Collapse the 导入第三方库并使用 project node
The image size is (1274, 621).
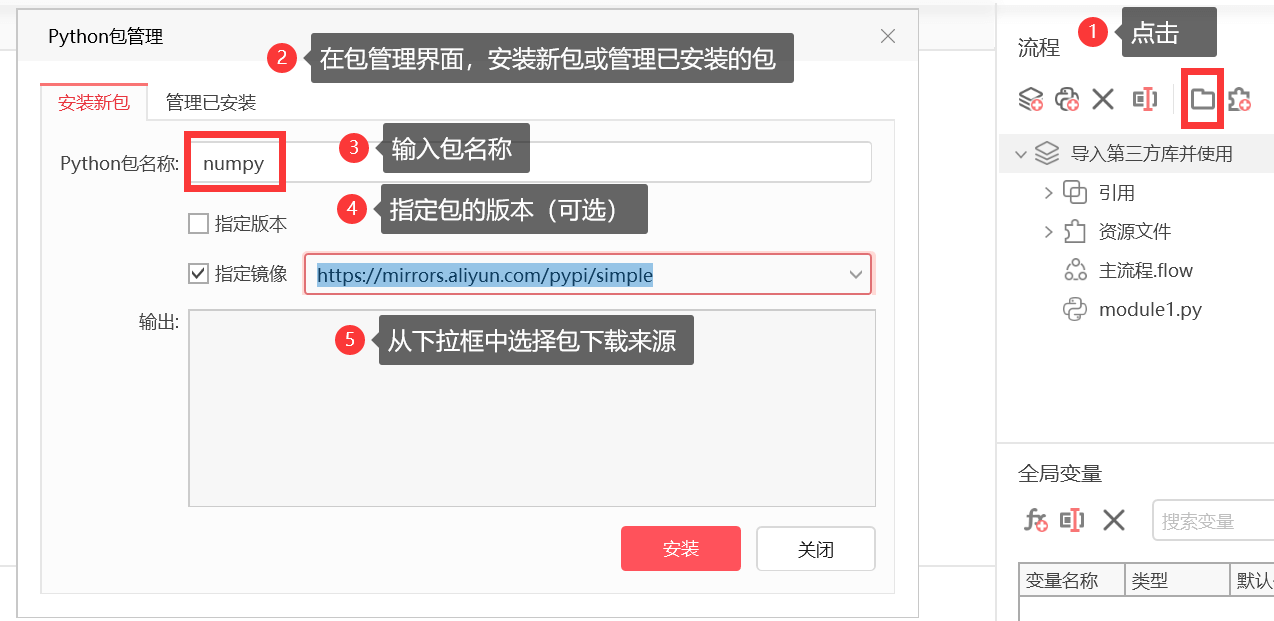pyautogui.click(x=1021, y=154)
